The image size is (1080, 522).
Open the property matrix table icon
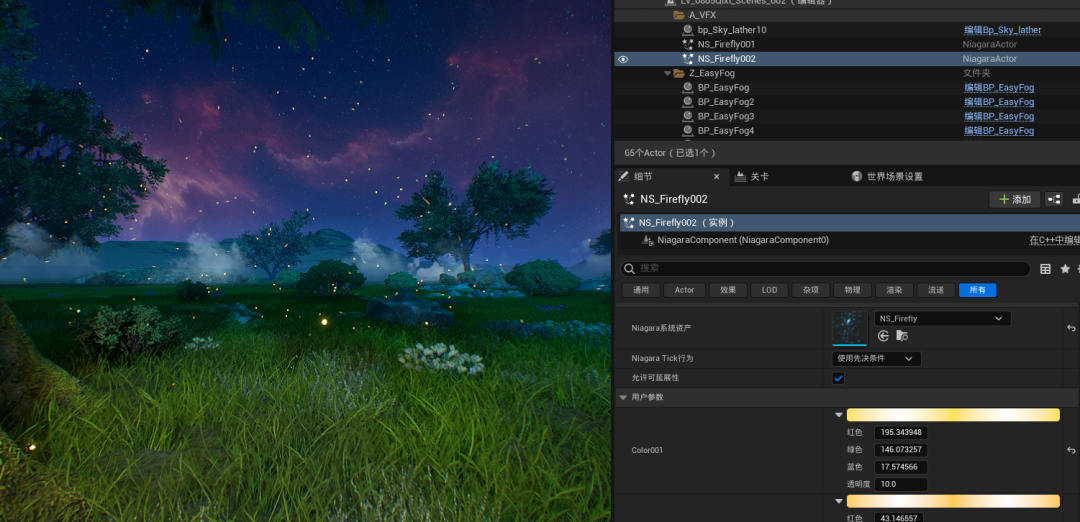(x=1046, y=269)
